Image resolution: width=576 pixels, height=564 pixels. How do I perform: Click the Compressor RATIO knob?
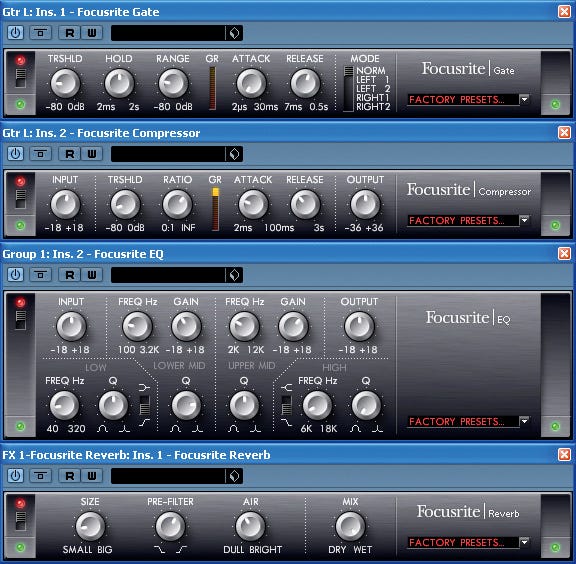coord(177,204)
